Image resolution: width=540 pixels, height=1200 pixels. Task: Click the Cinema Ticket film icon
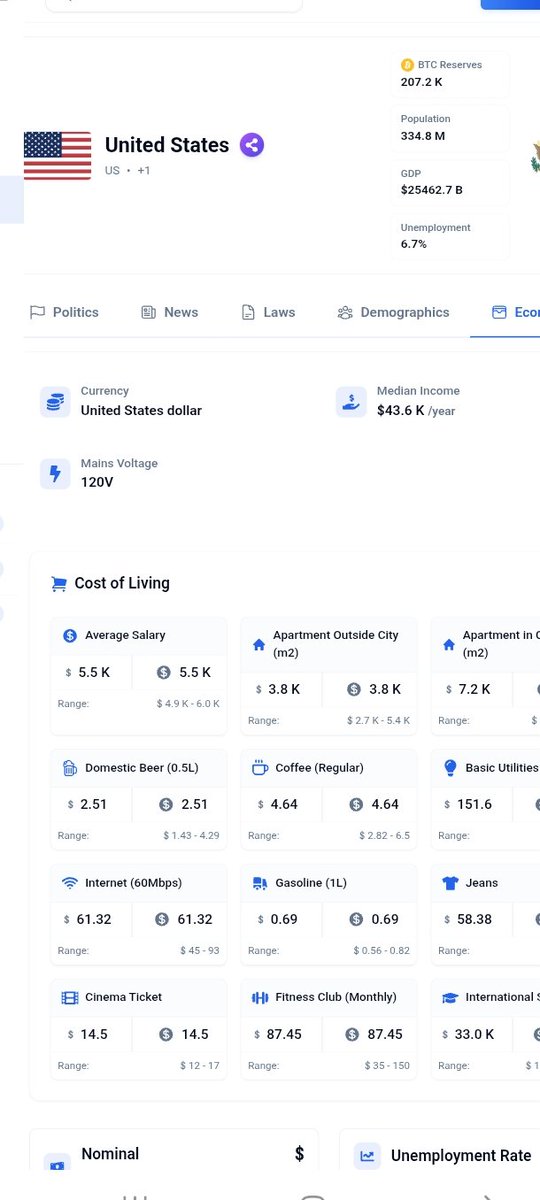[70, 997]
